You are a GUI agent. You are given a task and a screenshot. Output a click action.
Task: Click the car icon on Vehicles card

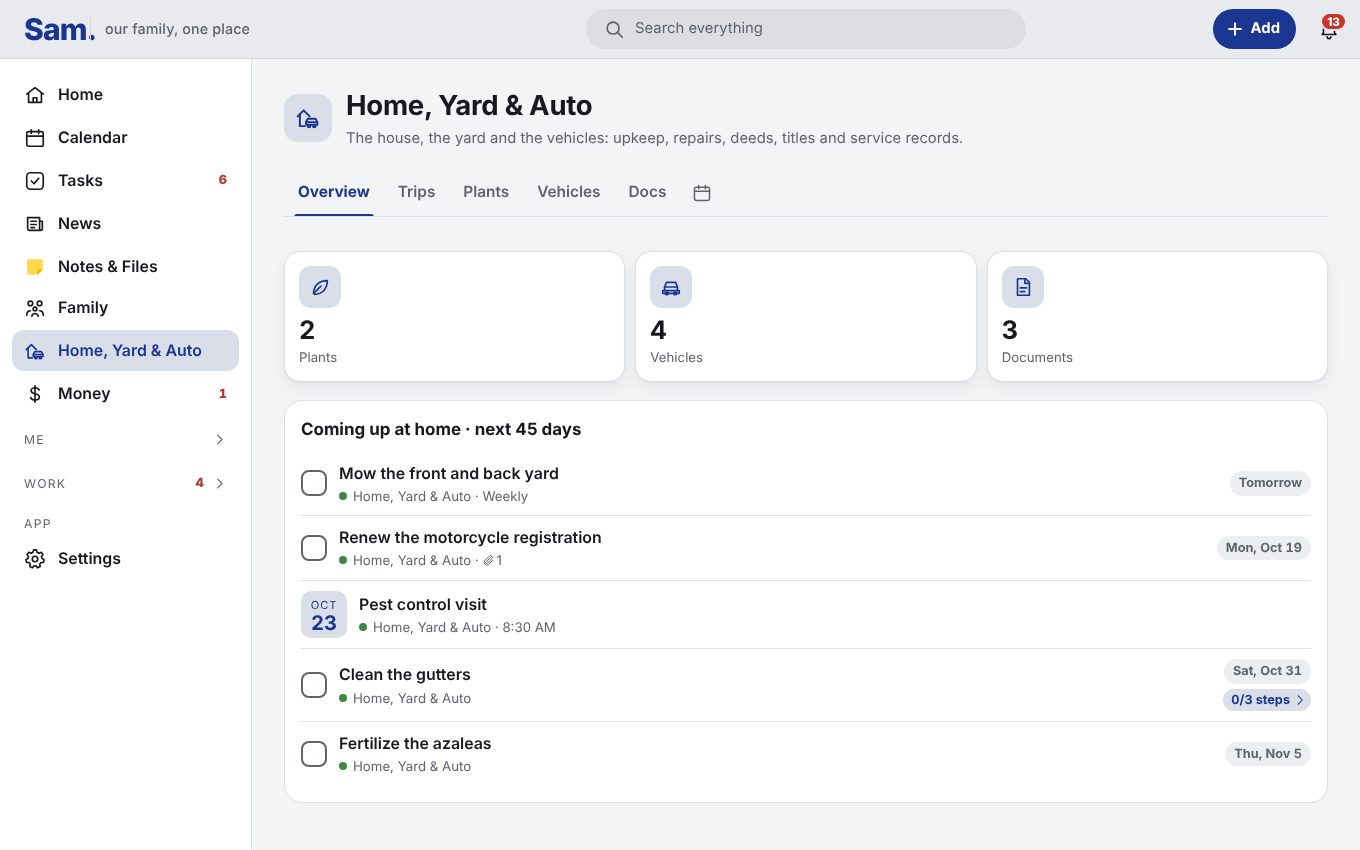coord(671,287)
